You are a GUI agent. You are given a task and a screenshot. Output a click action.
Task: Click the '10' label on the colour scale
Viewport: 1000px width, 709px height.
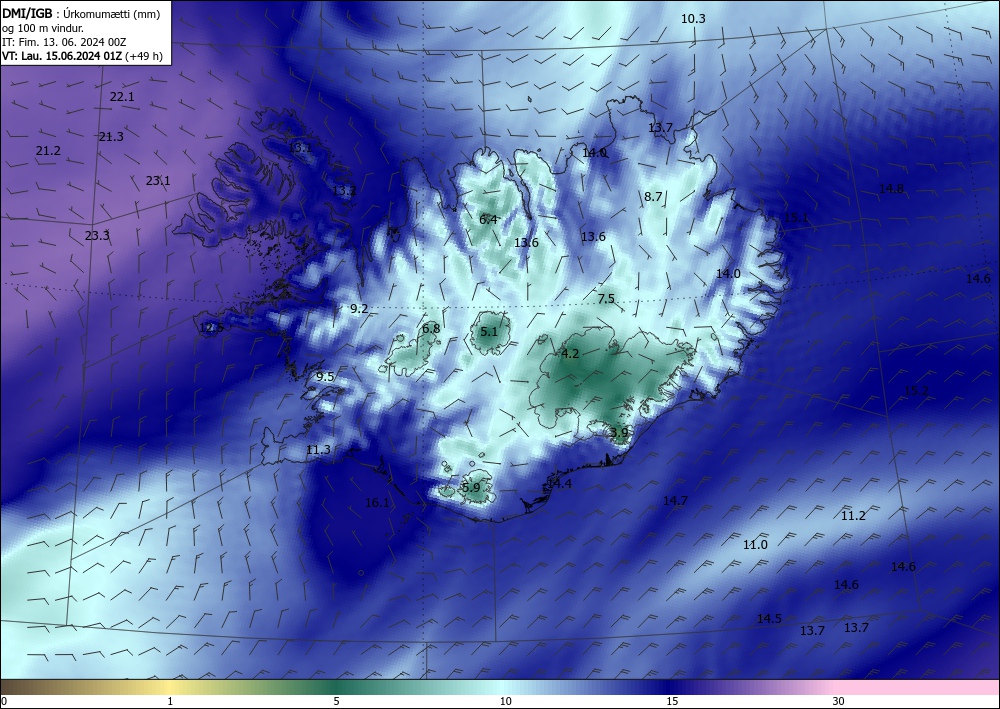click(505, 702)
